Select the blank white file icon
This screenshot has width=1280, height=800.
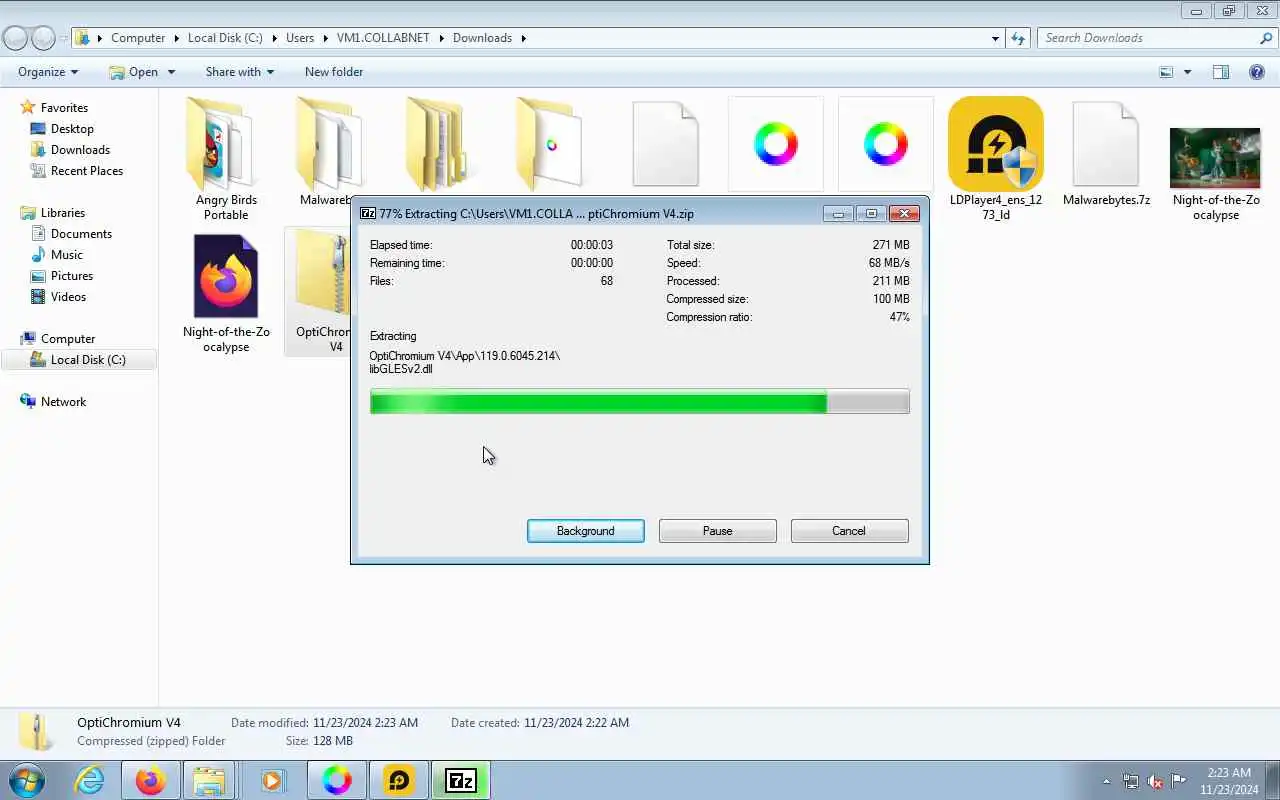tap(666, 145)
